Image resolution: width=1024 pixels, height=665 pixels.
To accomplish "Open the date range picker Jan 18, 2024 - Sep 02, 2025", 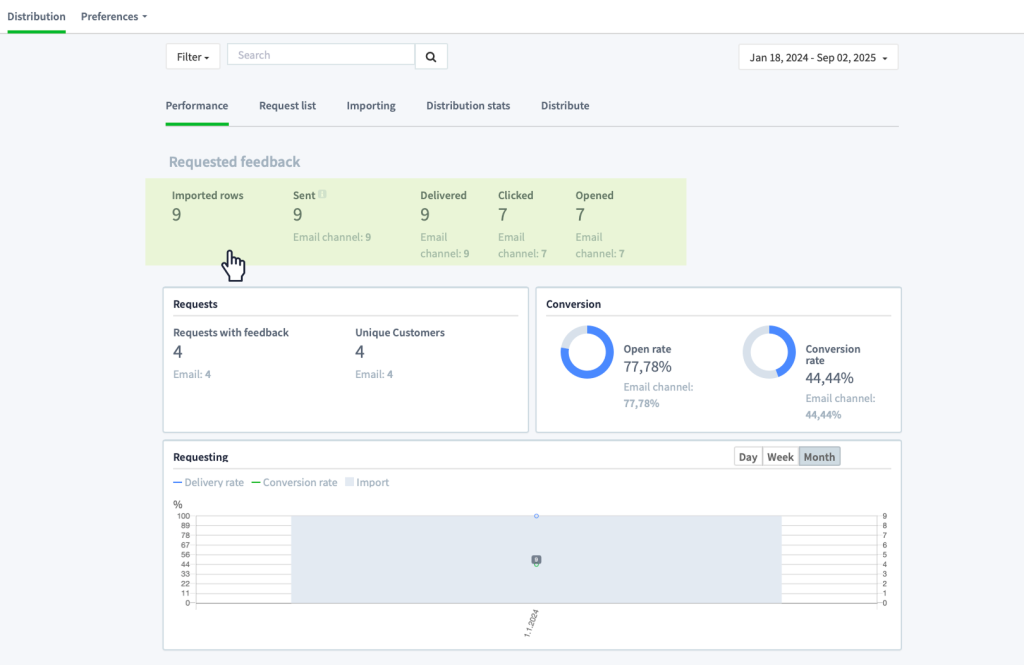I will [818, 57].
